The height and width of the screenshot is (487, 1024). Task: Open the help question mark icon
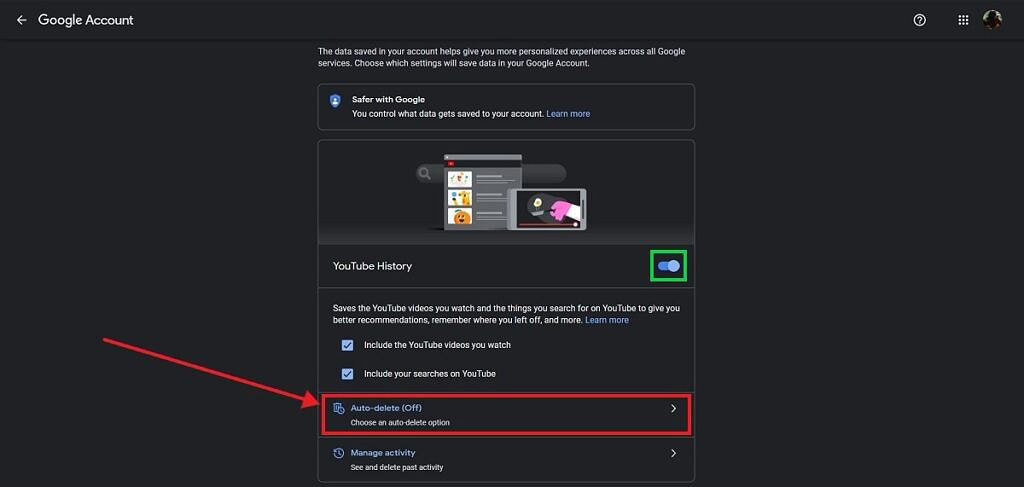[x=920, y=20]
